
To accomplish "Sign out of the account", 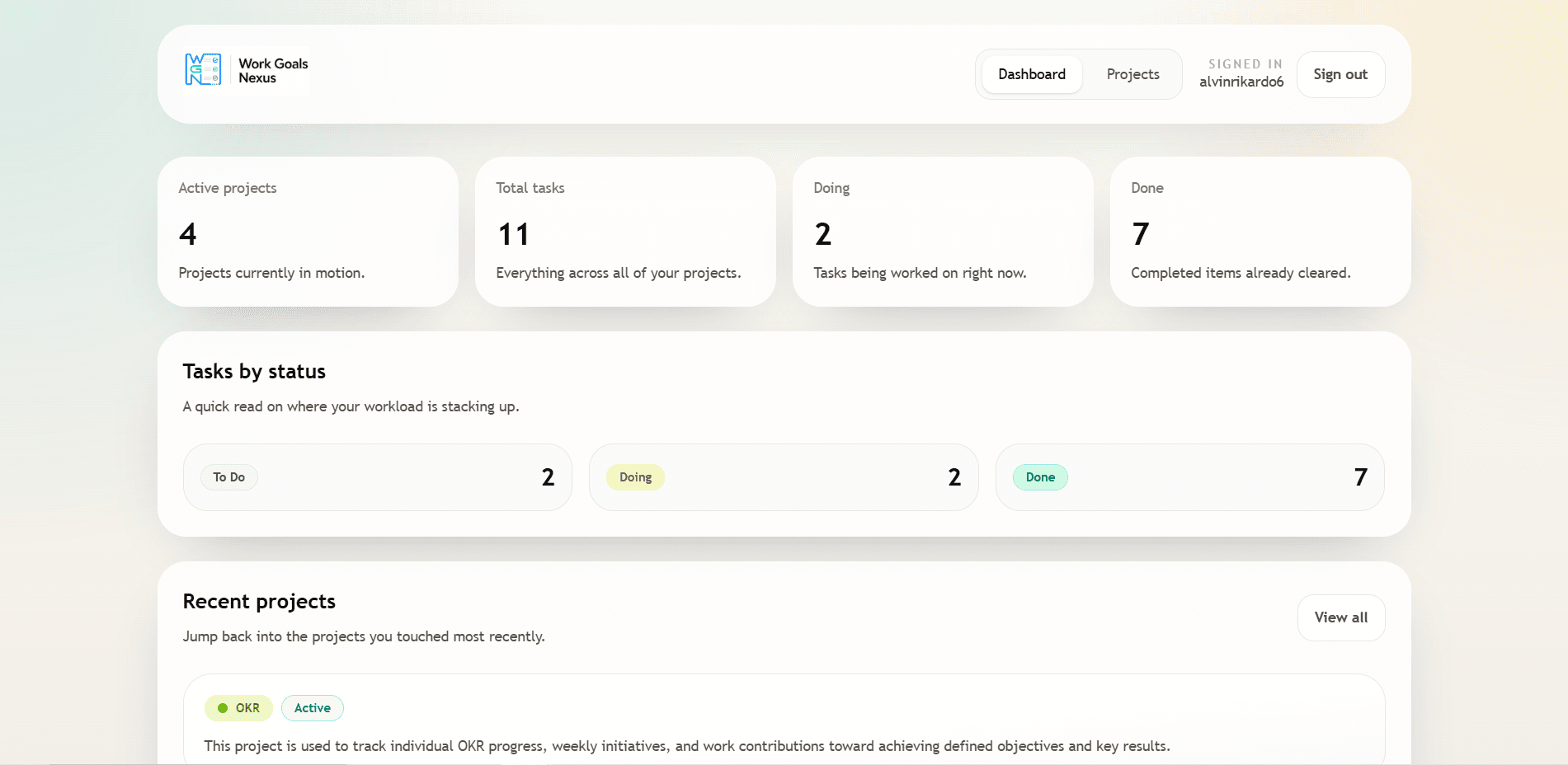I will pyautogui.click(x=1340, y=74).
